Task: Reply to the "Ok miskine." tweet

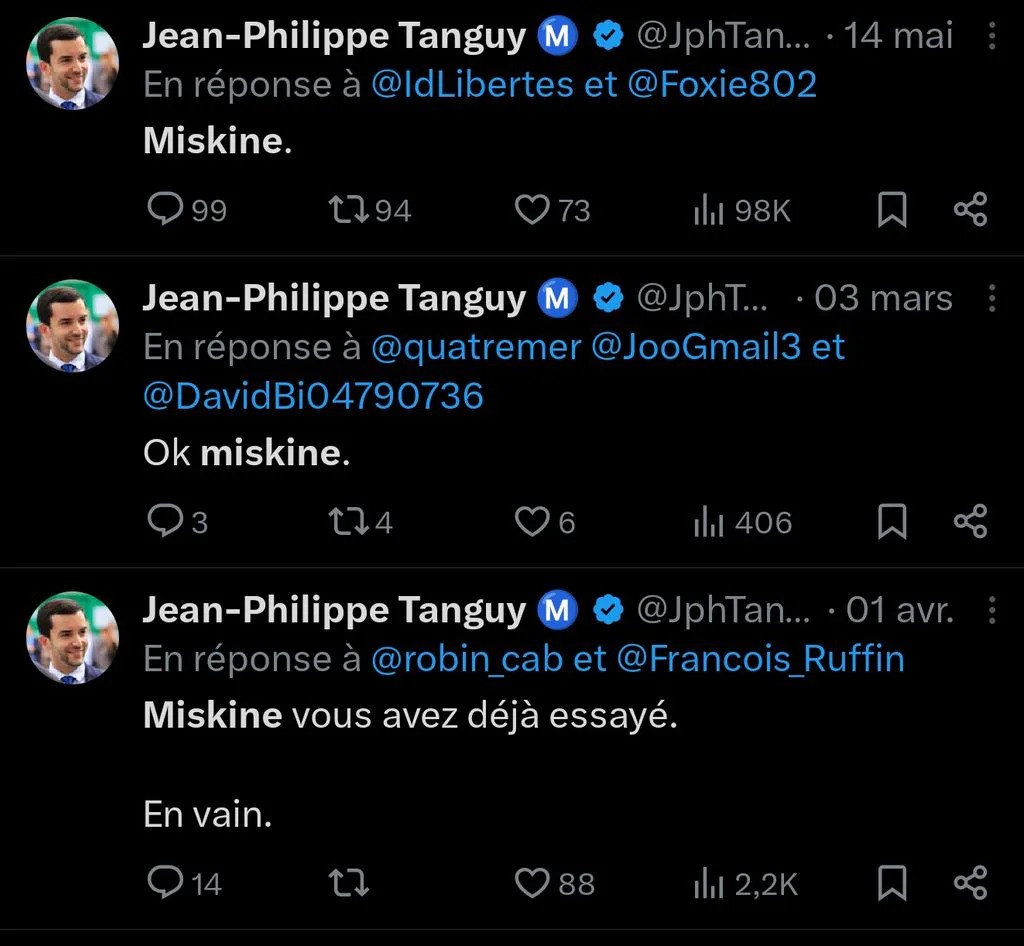Action: click(x=165, y=521)
